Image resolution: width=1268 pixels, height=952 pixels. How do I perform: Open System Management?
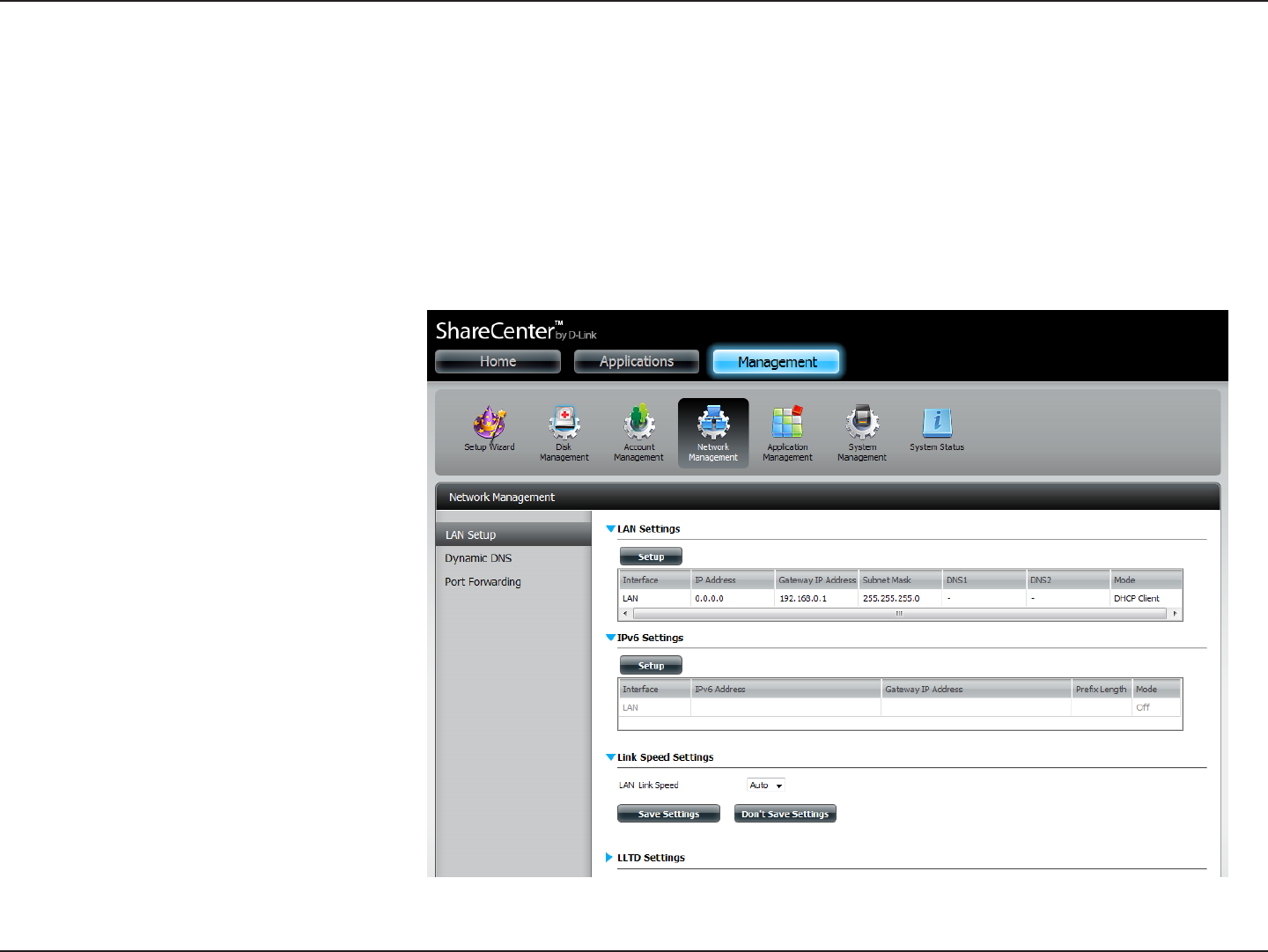pos(862,433)
